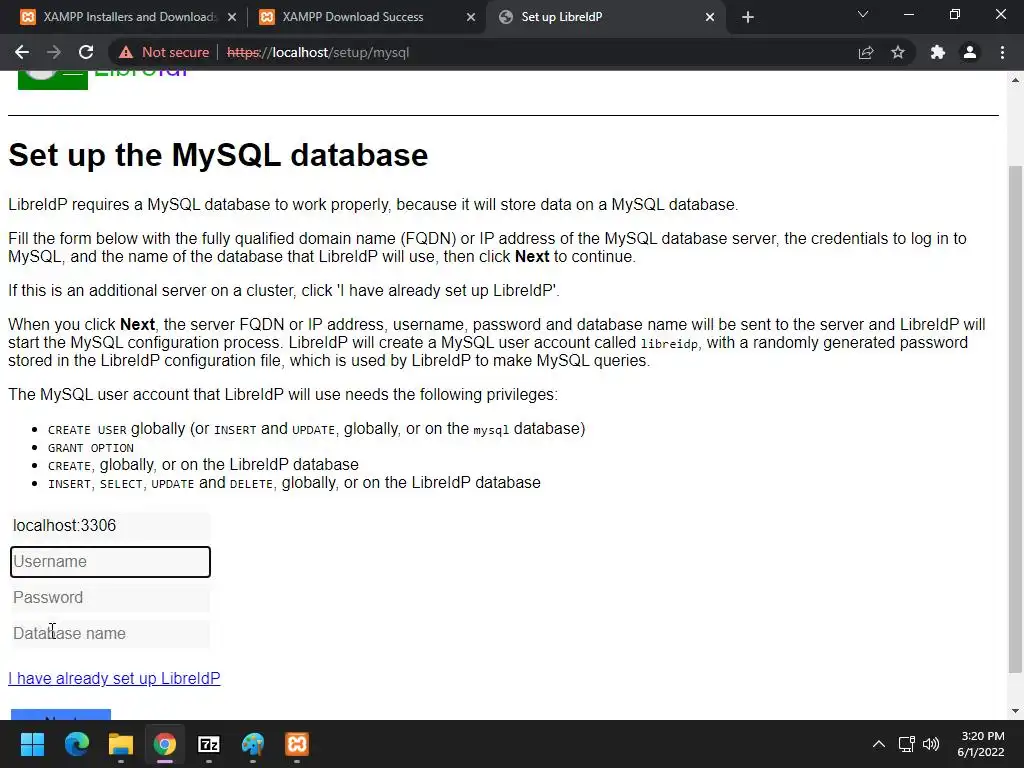Click the Database name field
This screenshot has width=1024, height=768.
click(x=110, y=633)
